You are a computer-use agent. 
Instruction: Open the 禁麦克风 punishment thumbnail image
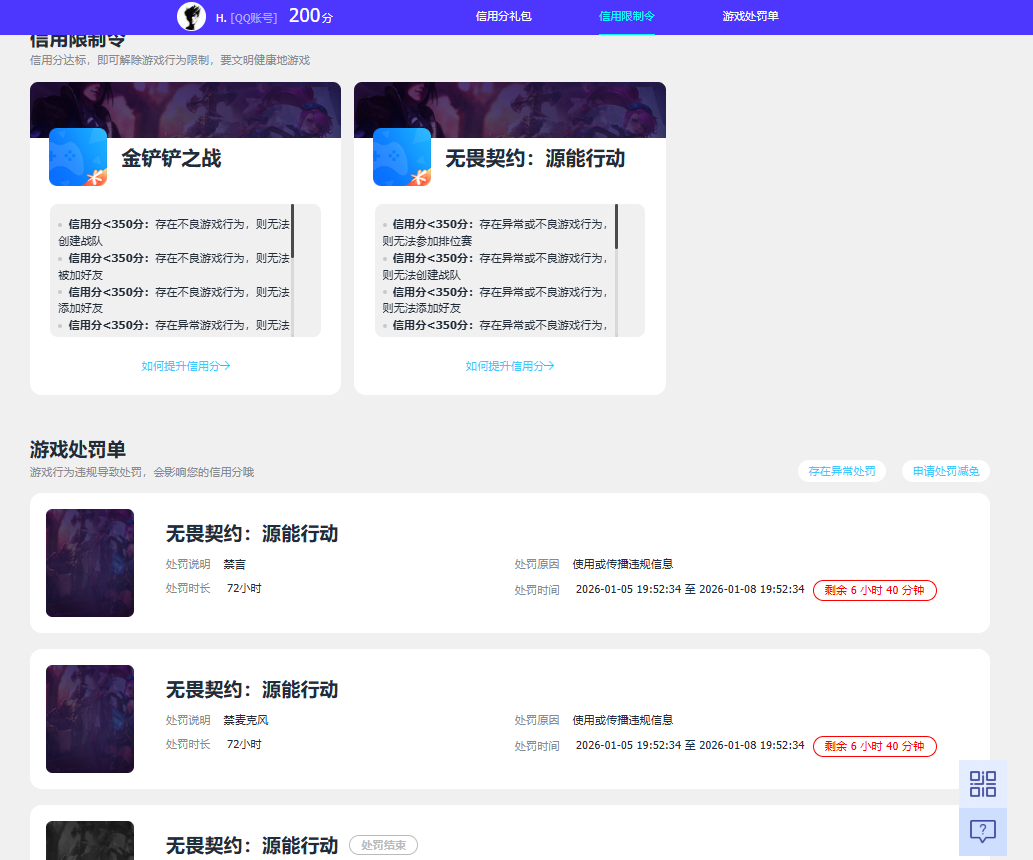[90, 719]
